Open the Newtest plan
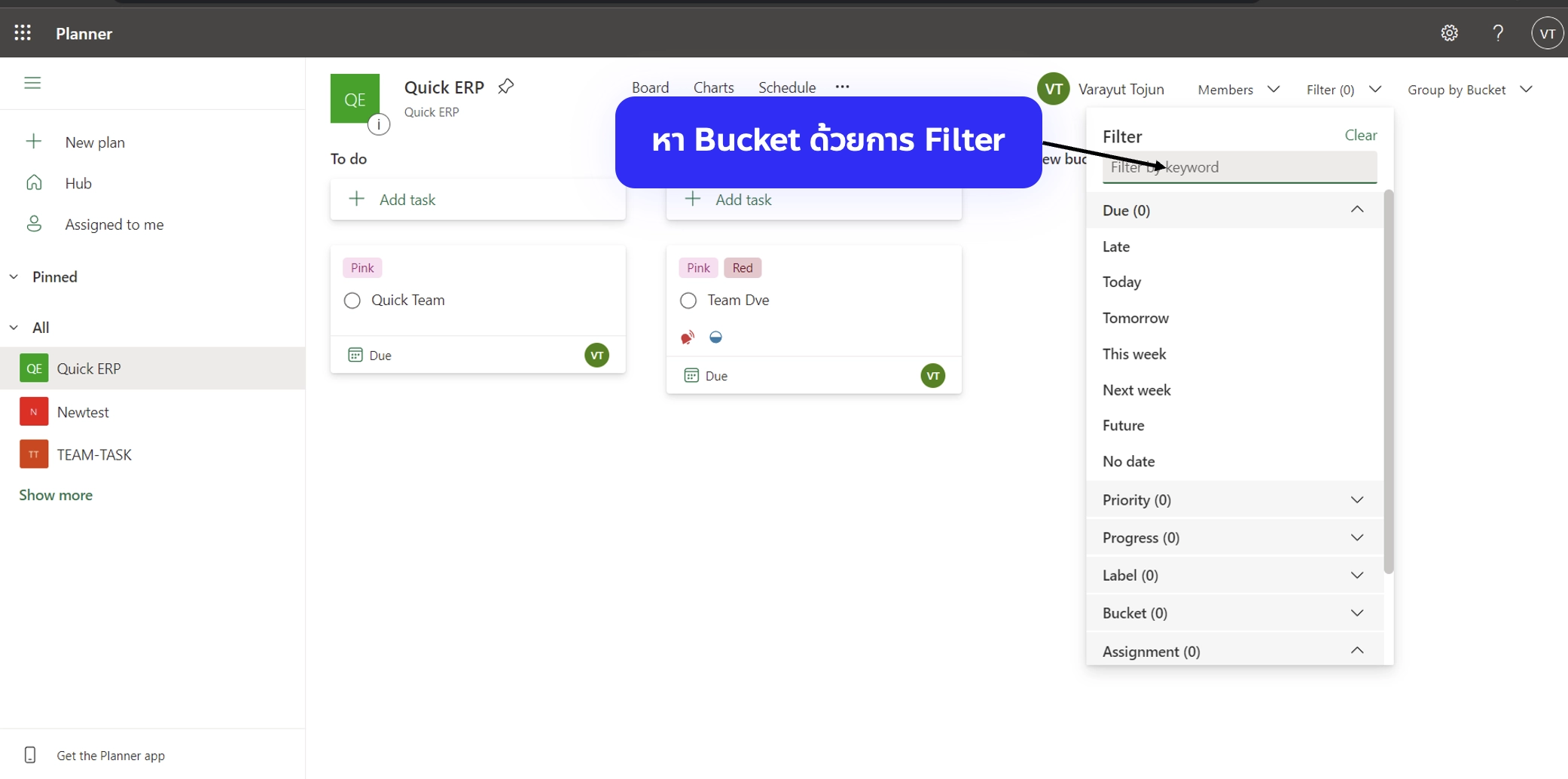Viewport: 1568px width, 779px height. pos(83,412)
